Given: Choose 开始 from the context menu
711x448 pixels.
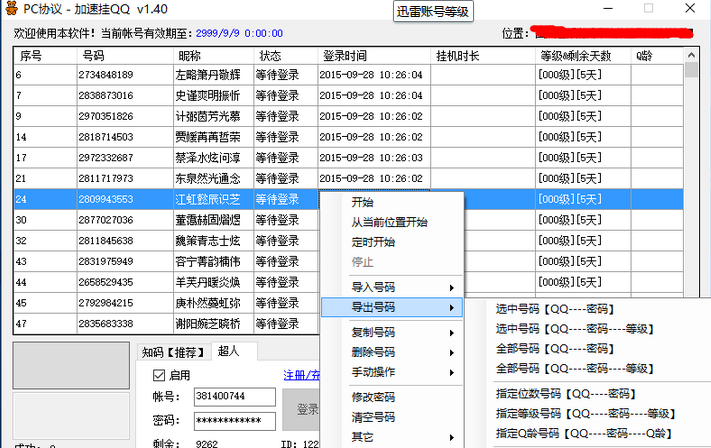Looking at the screenshot, I should pyautogui.click(x=362, y=202).
